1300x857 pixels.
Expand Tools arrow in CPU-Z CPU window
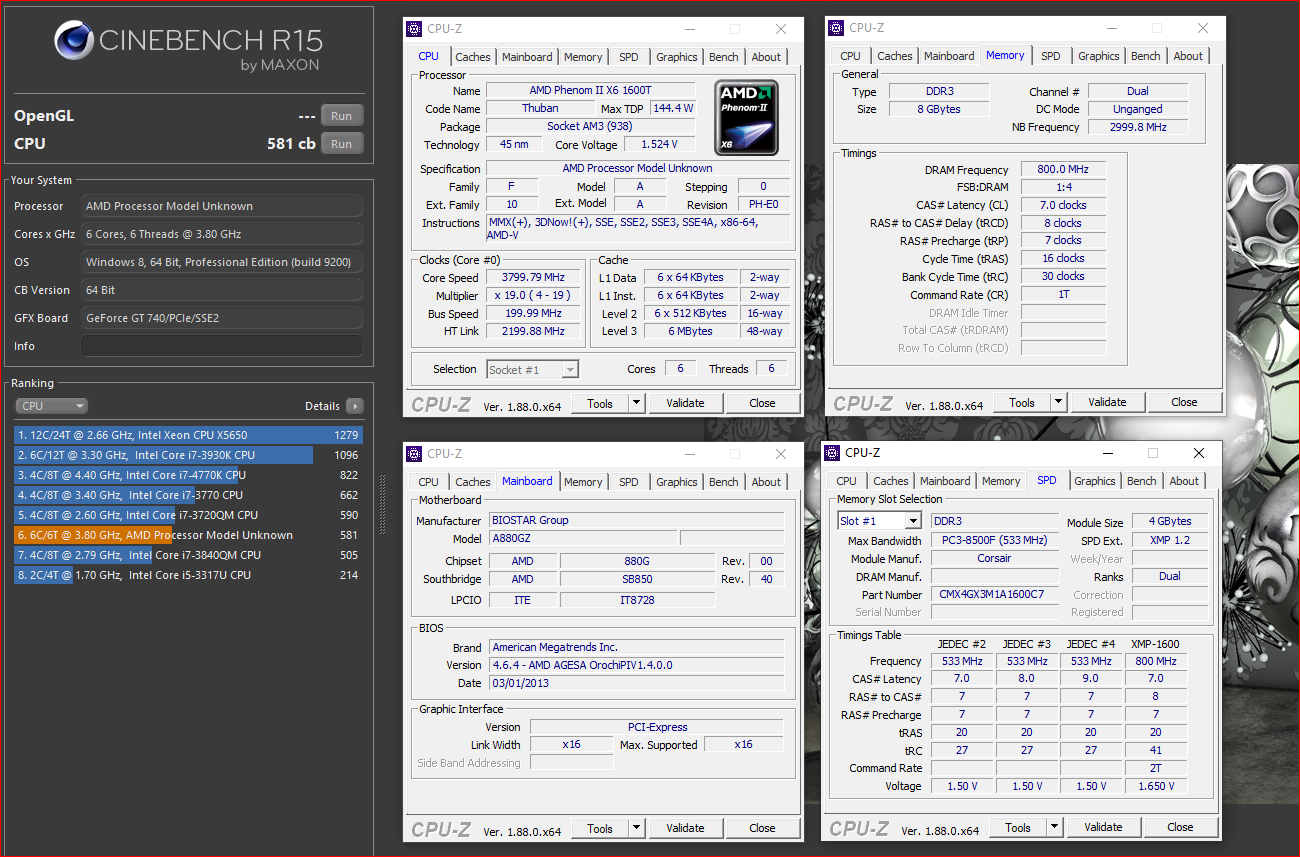(x=636, y=403)
